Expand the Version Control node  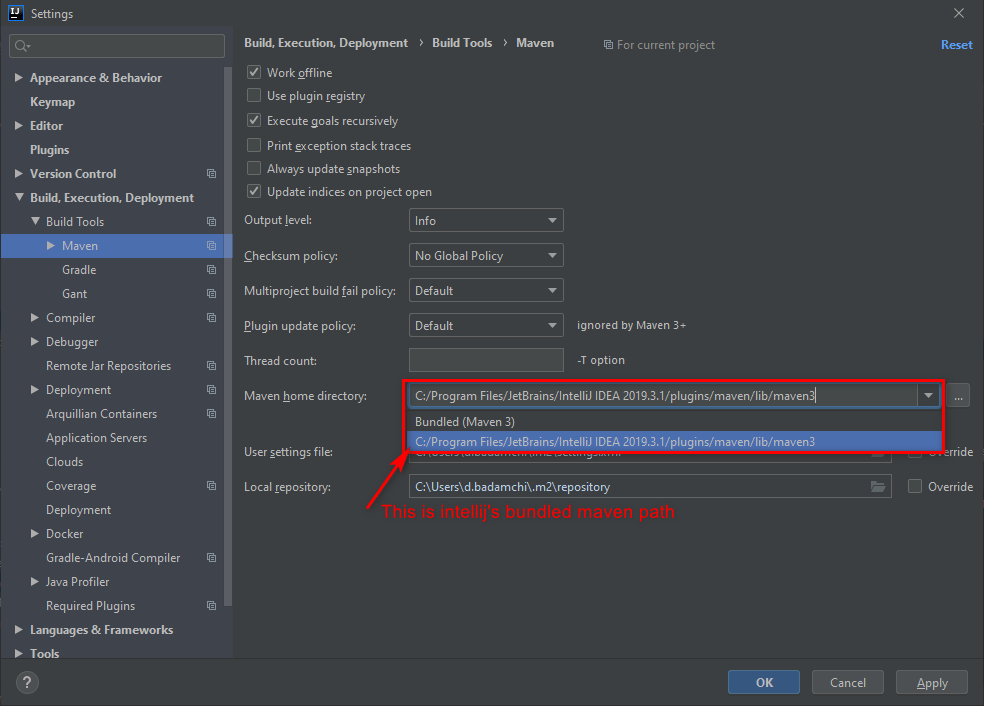click(19, 173)
